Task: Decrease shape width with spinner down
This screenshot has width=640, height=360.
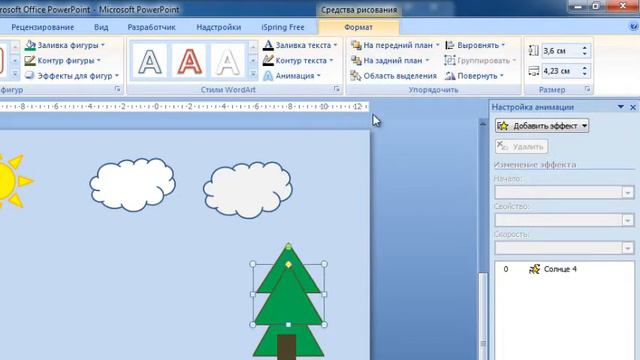Action: [584, 74]
